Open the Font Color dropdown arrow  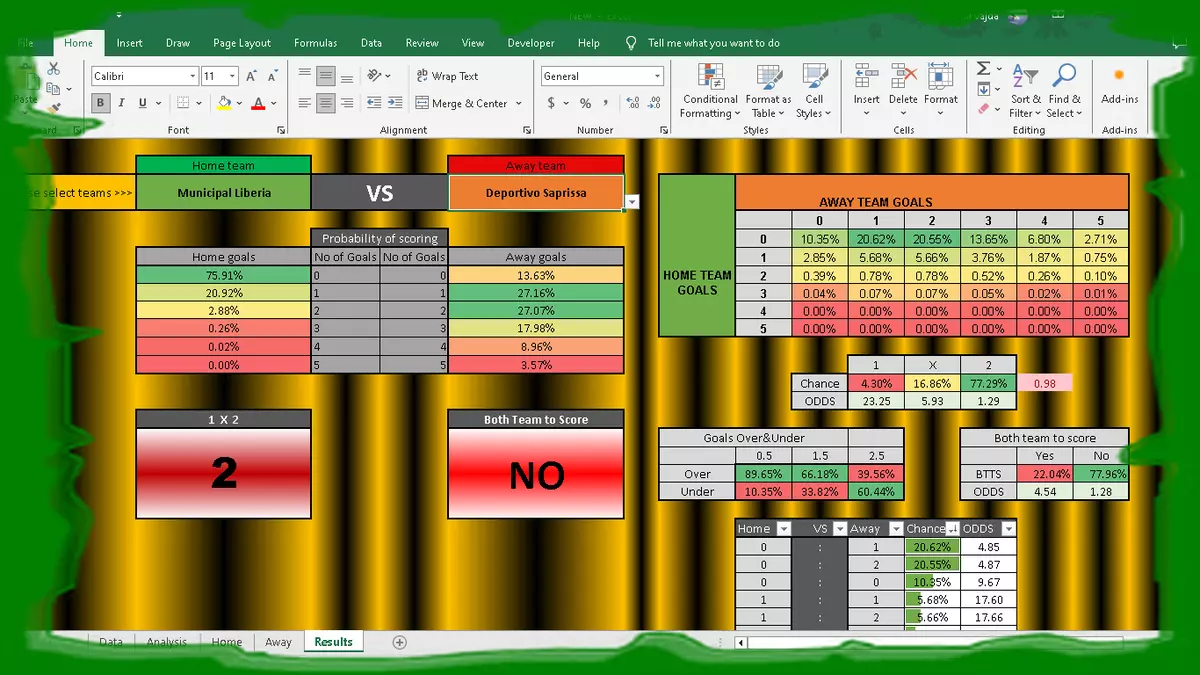click(x=273, y=103)
